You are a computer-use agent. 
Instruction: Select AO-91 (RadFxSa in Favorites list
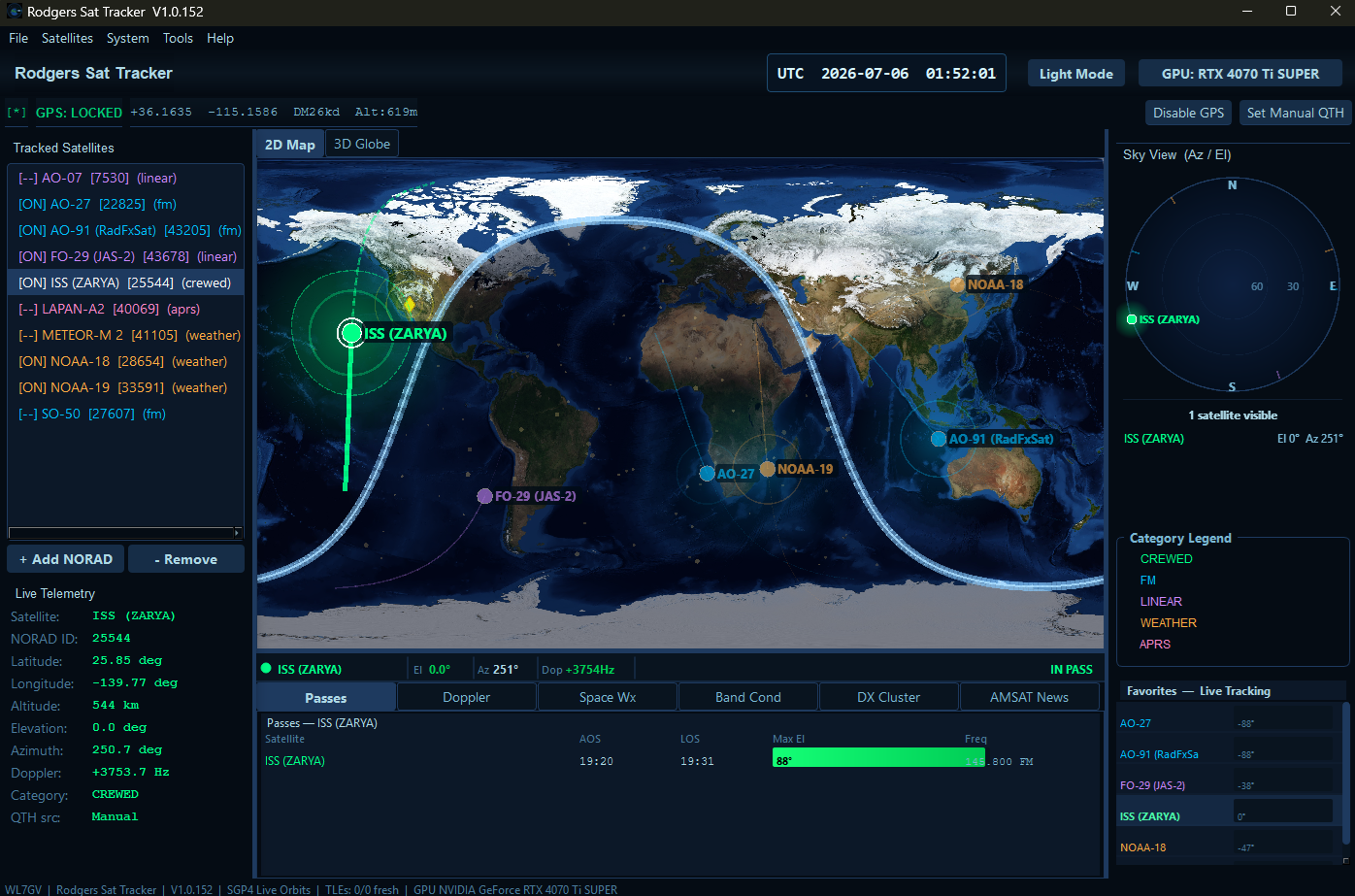(1228, 754)
